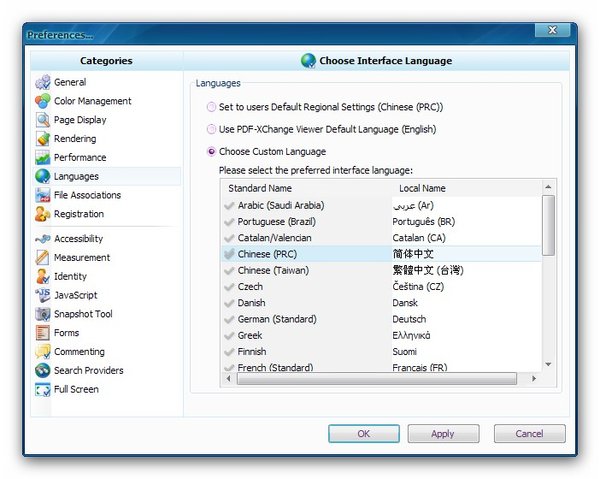
Task: Click horizontal scrollbar left arrow
Action: point(229,379)
